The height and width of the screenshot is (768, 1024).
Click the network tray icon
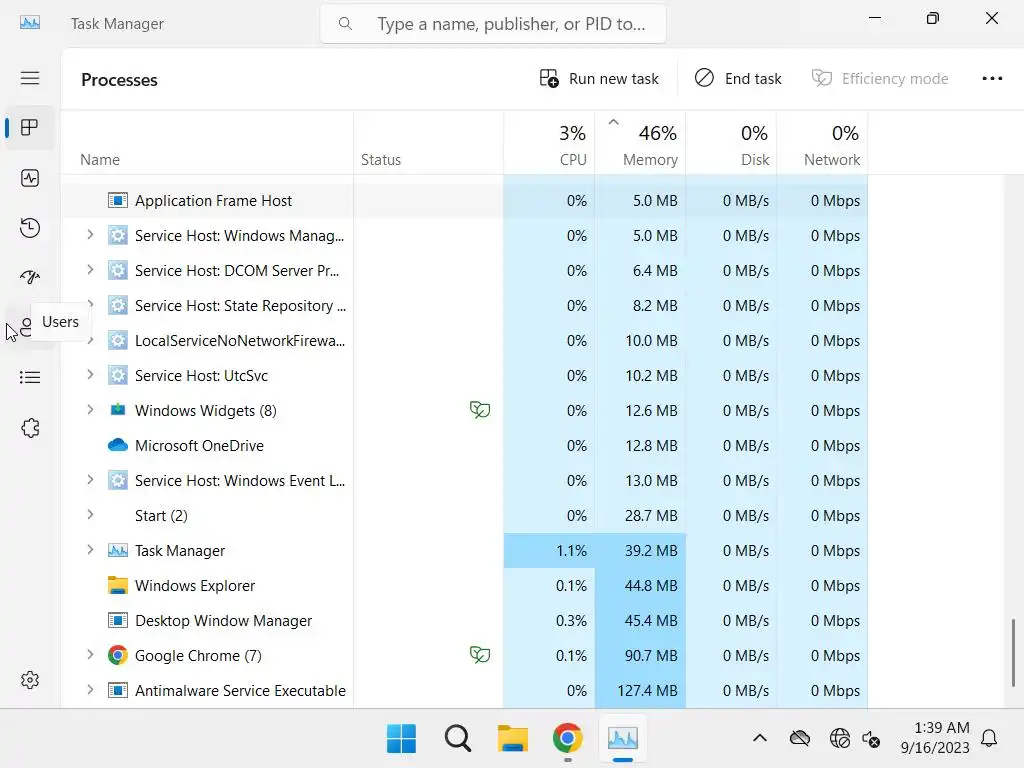pos(840,739)
